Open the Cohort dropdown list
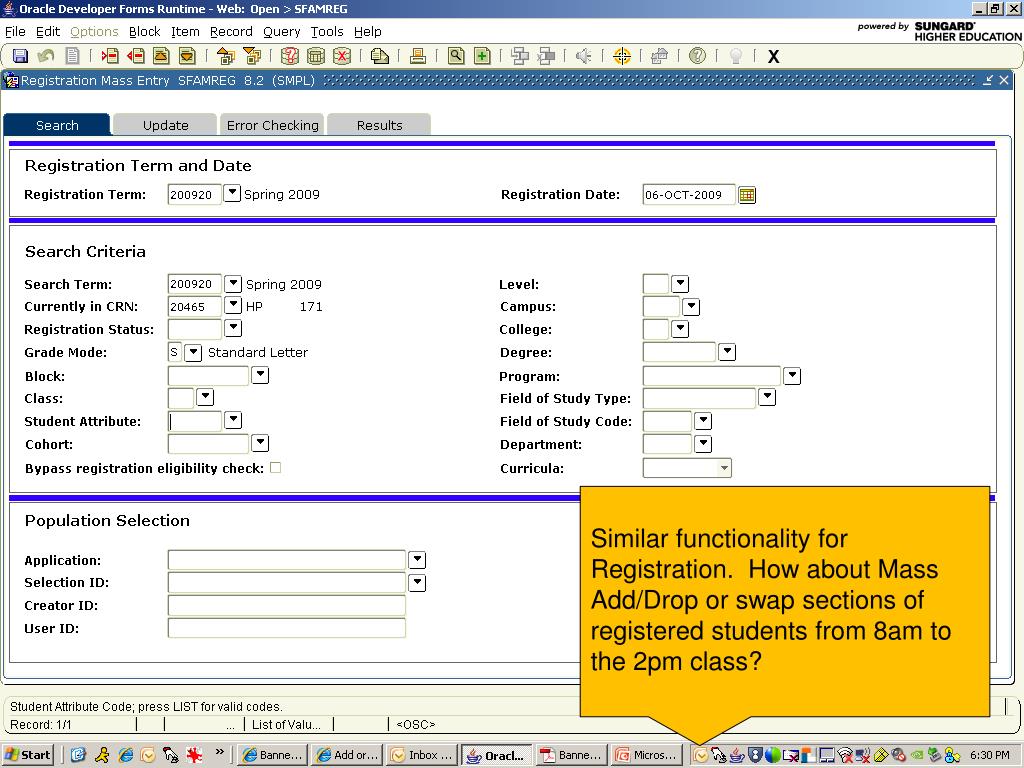This screenshot has width=1024, height=768. pyautogui.click(x=260, y=443)
